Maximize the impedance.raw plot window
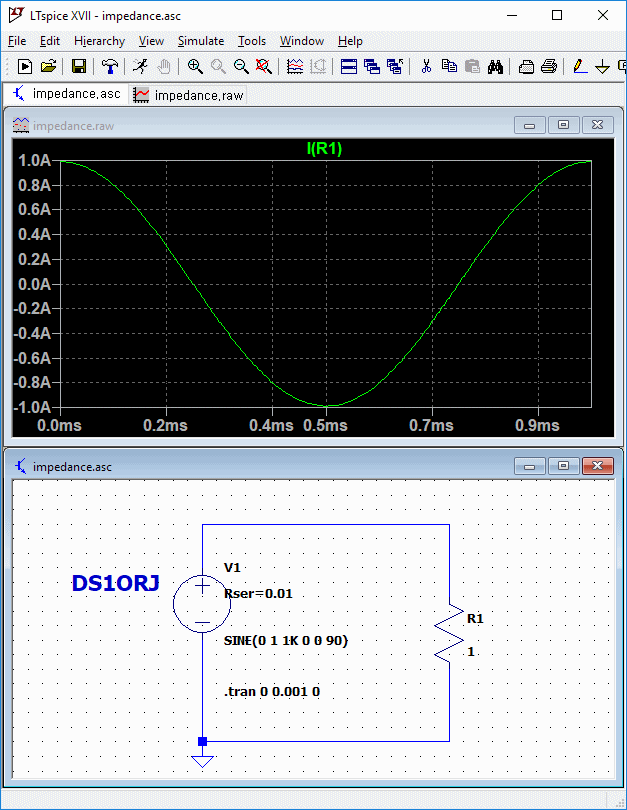This screenshot has height=810, width=627. click(563, 126)
